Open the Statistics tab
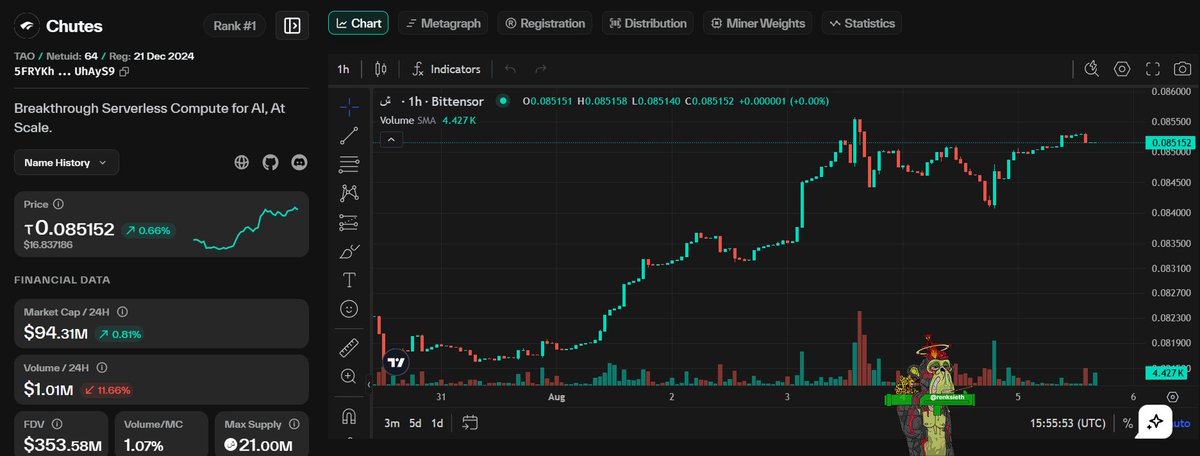The width and height of the screenshot is (1200, 456). tap(861, 23)
